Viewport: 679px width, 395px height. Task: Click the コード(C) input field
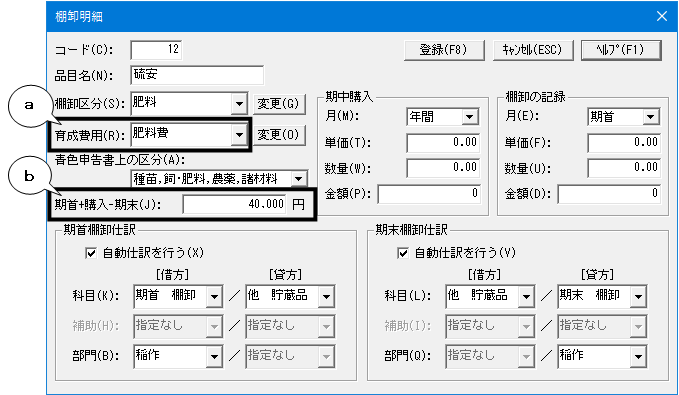point(156,49)
